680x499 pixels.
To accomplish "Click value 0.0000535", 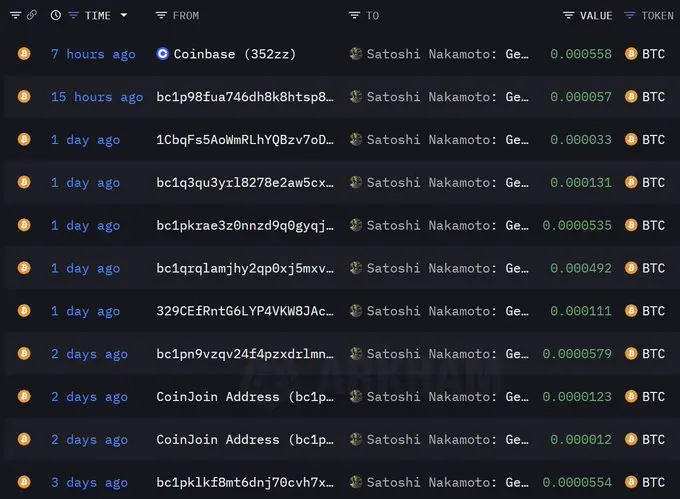I will coord(577,225).
